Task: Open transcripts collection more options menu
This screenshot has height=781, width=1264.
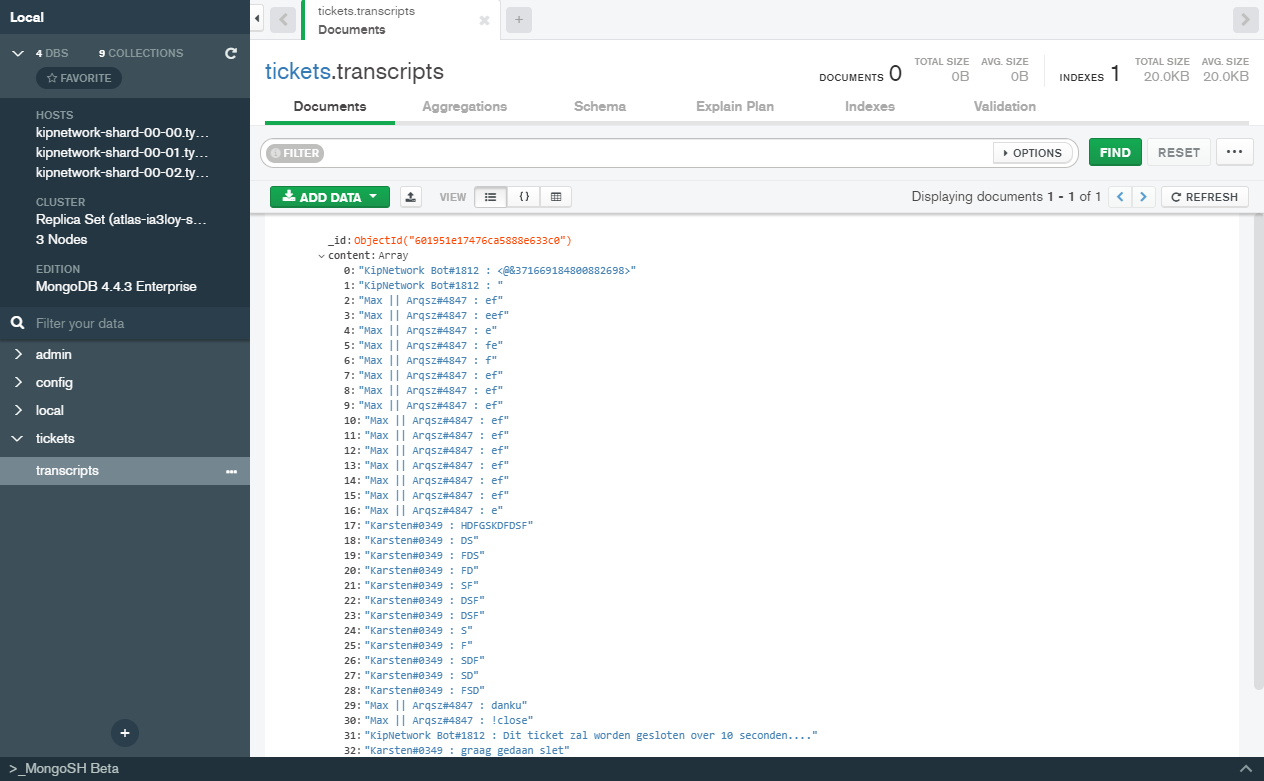Action: coord(231,471)
